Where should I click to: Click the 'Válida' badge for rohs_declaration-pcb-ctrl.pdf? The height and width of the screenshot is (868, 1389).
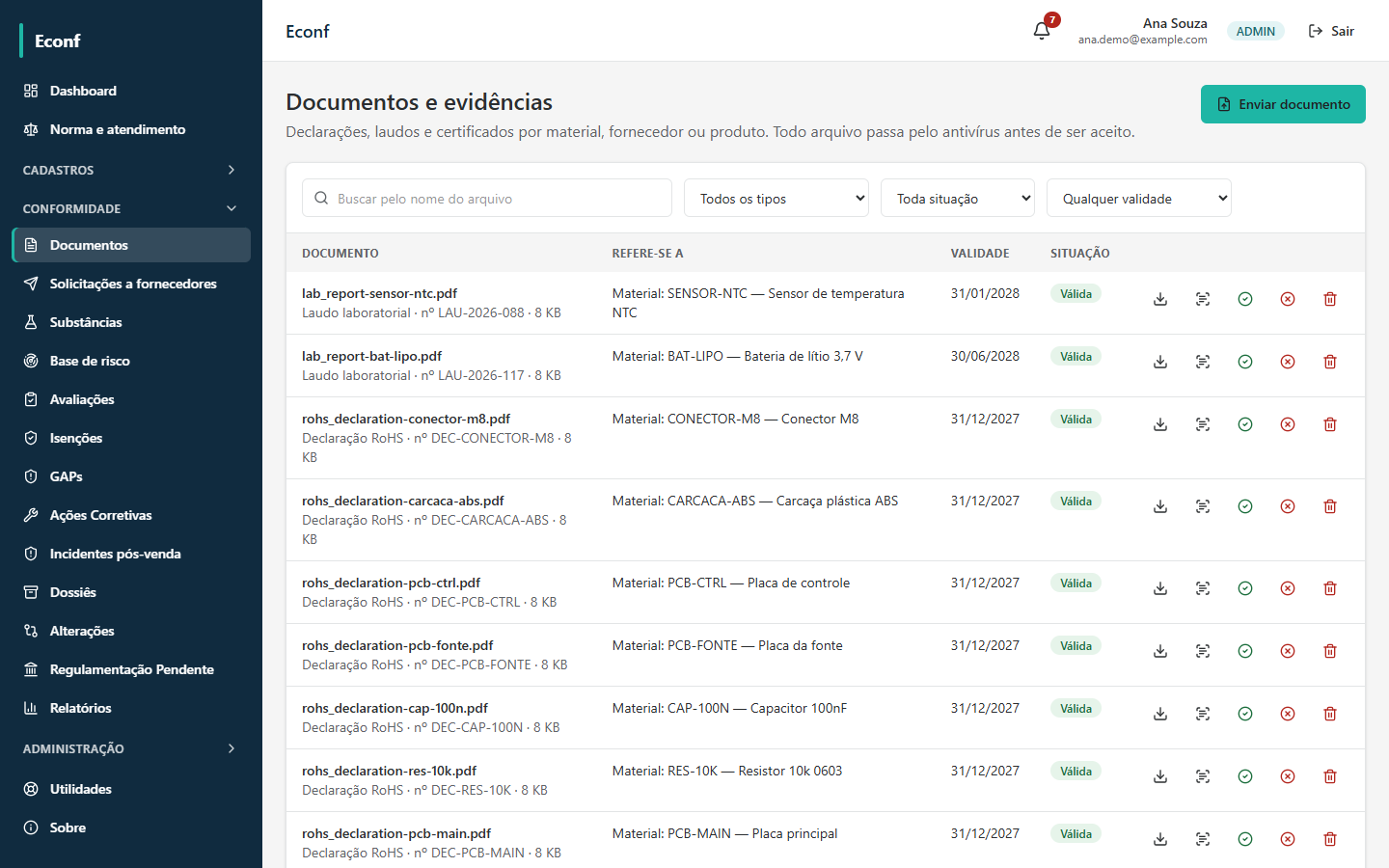click(1076, 583)
